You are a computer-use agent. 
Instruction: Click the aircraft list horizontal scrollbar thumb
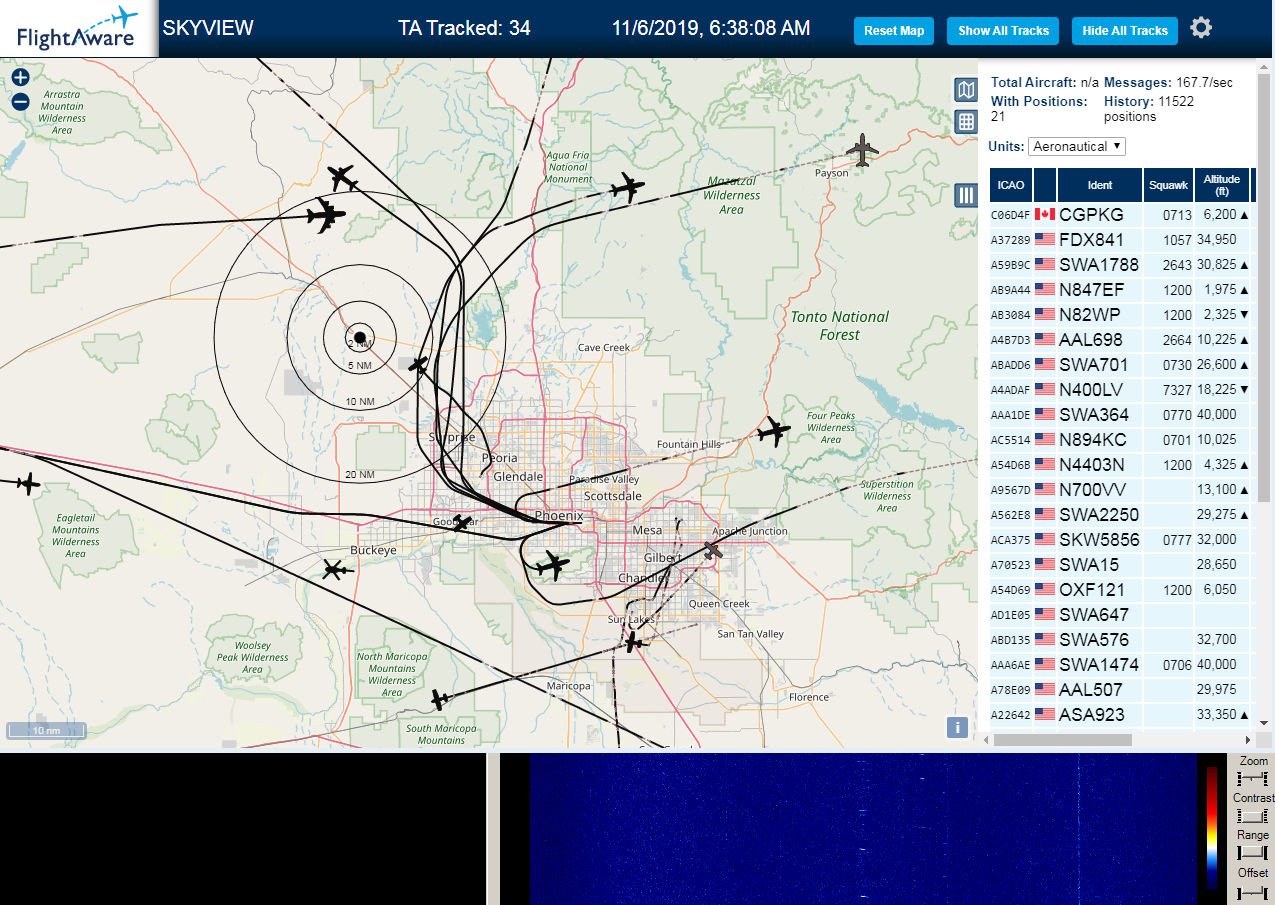coord(1063,740)
